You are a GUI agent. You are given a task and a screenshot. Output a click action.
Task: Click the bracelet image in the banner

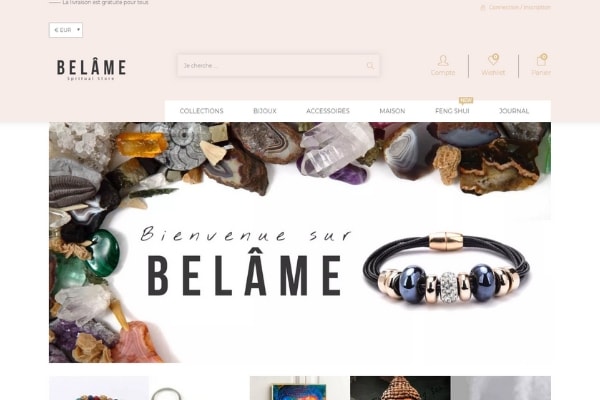pos(447,269)
